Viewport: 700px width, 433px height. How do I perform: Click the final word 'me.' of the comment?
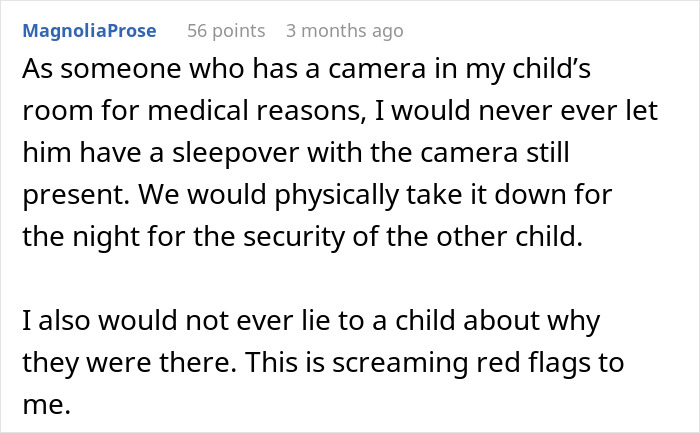46,405
